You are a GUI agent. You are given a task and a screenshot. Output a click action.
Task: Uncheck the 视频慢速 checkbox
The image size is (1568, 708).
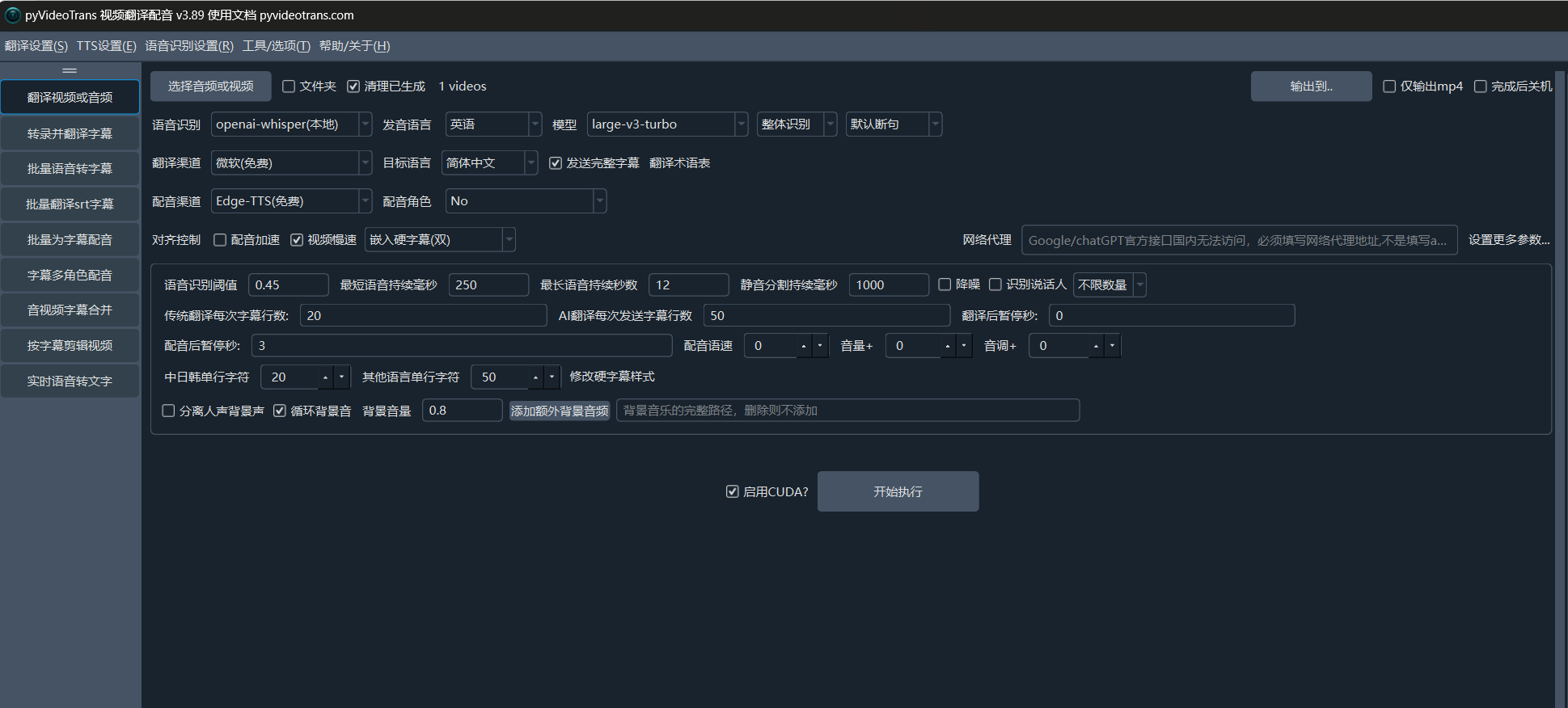297,240
